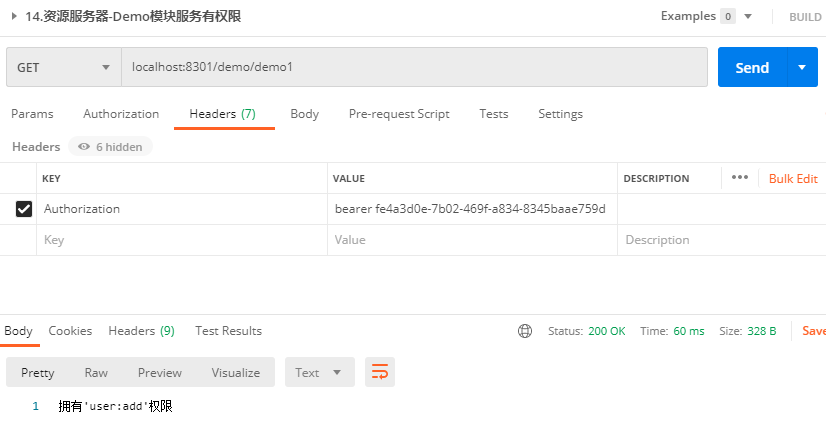Open the Tests tab

tap(494, 114)
